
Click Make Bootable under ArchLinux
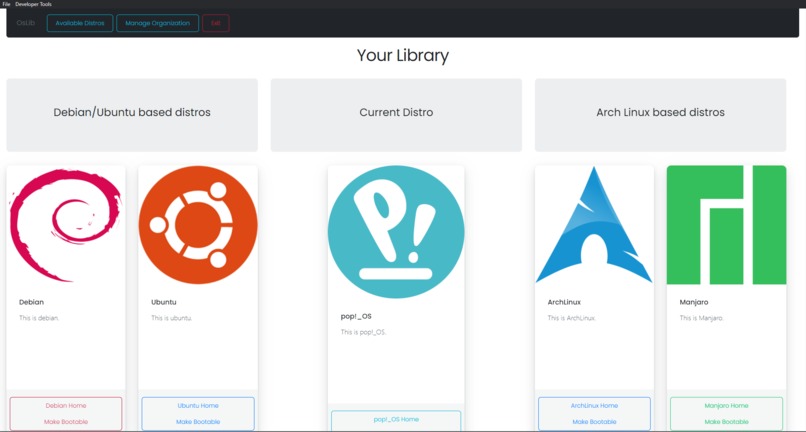tap(594, 422)
